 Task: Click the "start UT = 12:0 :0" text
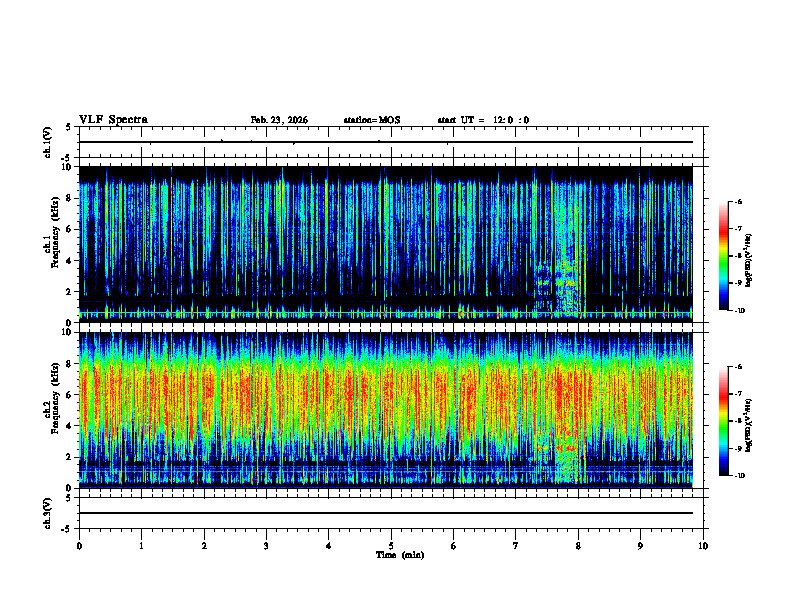coord(483,120)
